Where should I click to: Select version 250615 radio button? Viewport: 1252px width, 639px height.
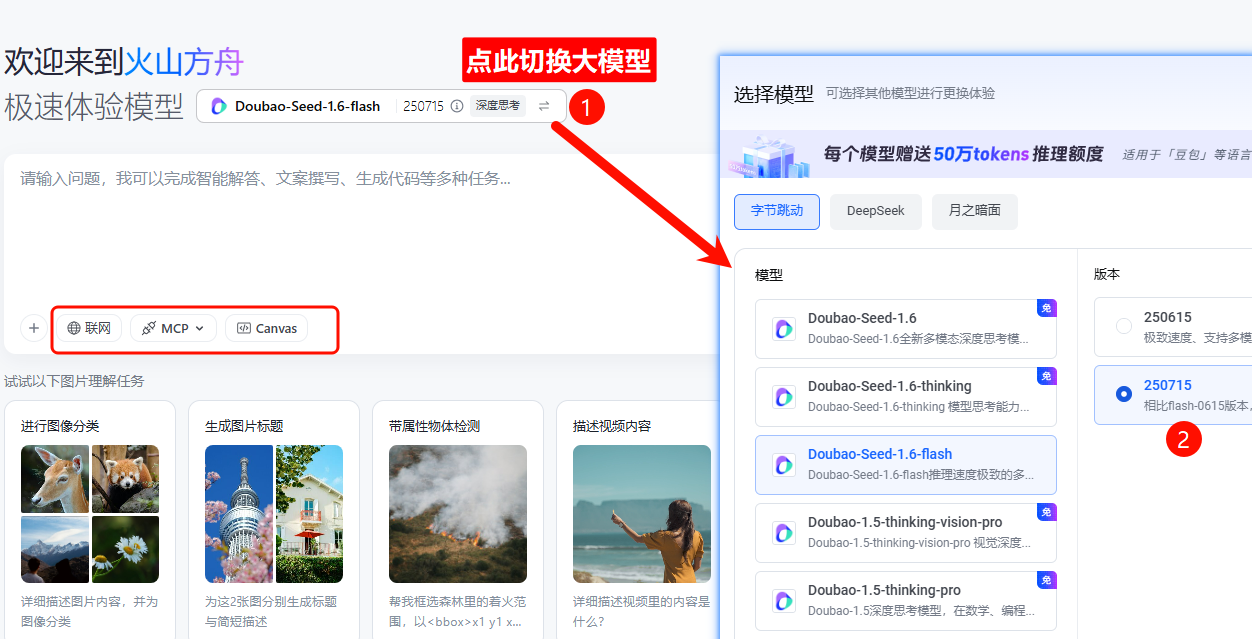[x=1124, y=326]
